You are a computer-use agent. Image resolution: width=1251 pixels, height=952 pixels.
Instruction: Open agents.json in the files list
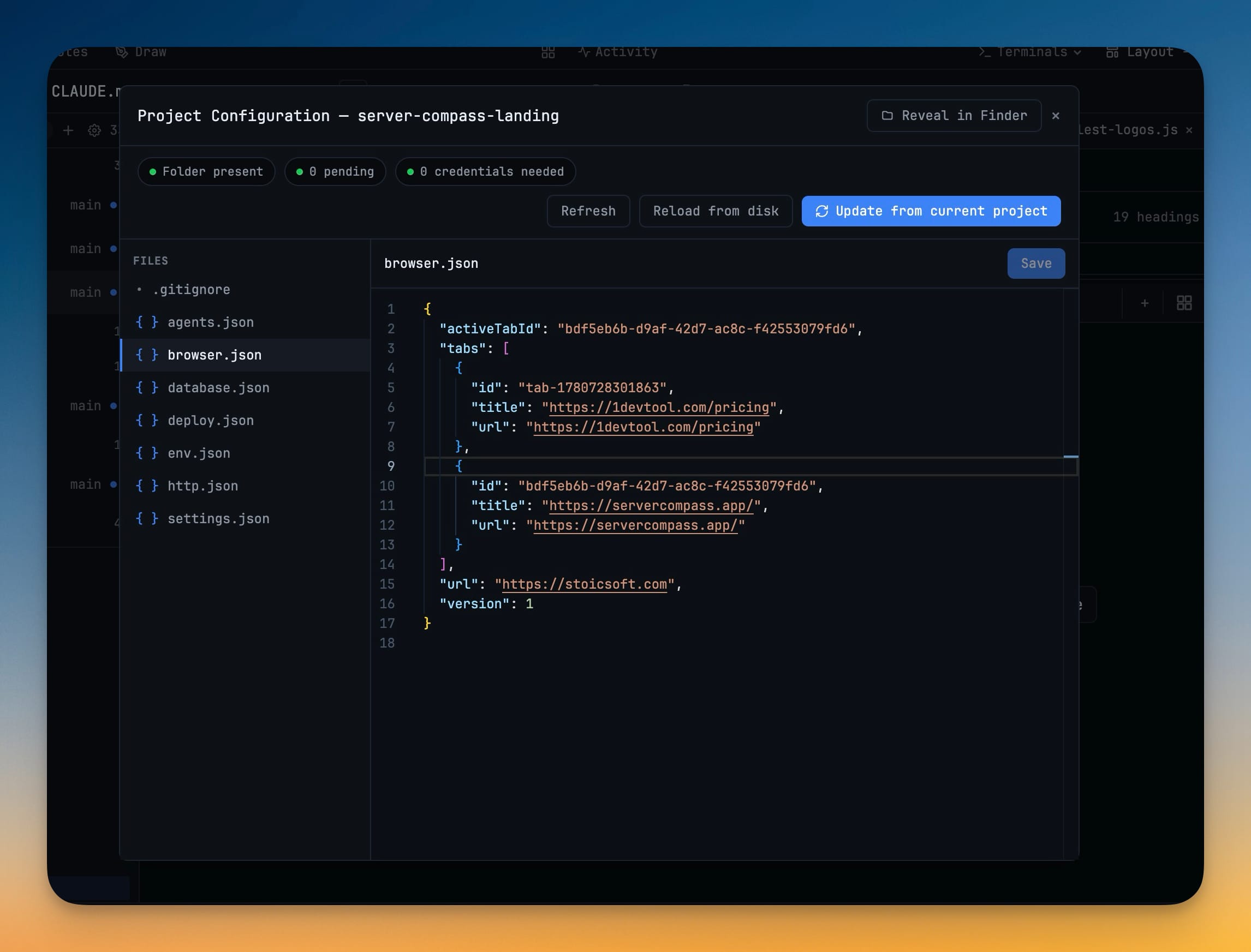point(245,322)
